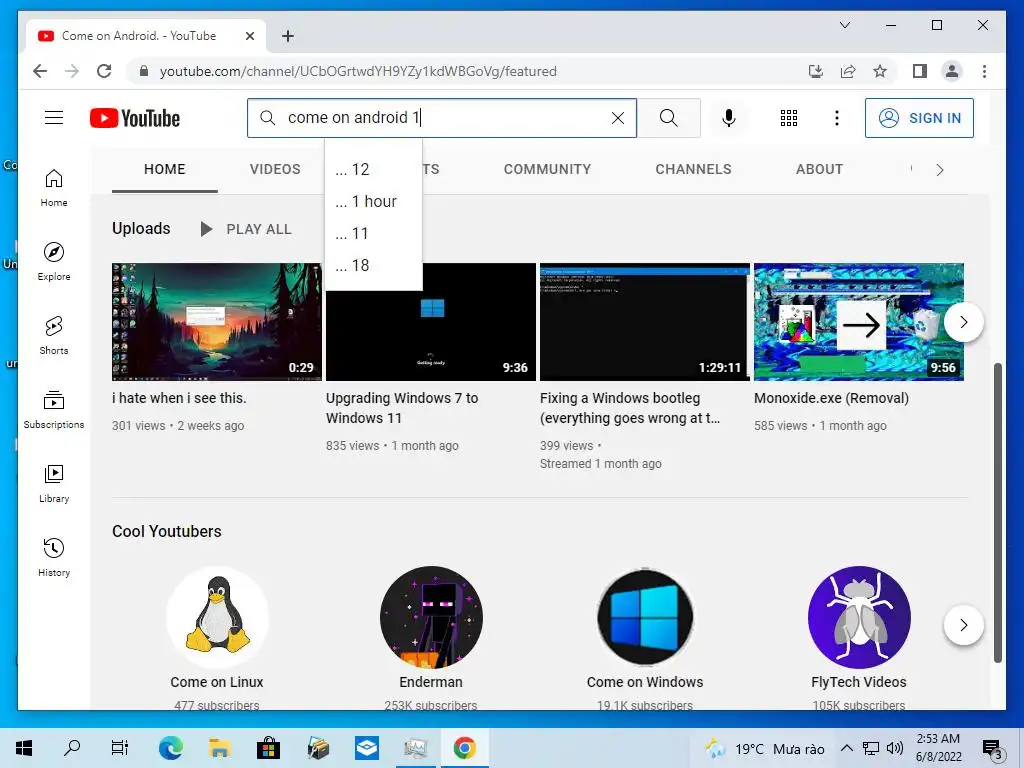Go back with the Chrome back arrow
The image size is (1024, 768).
[x=40, y=71]
